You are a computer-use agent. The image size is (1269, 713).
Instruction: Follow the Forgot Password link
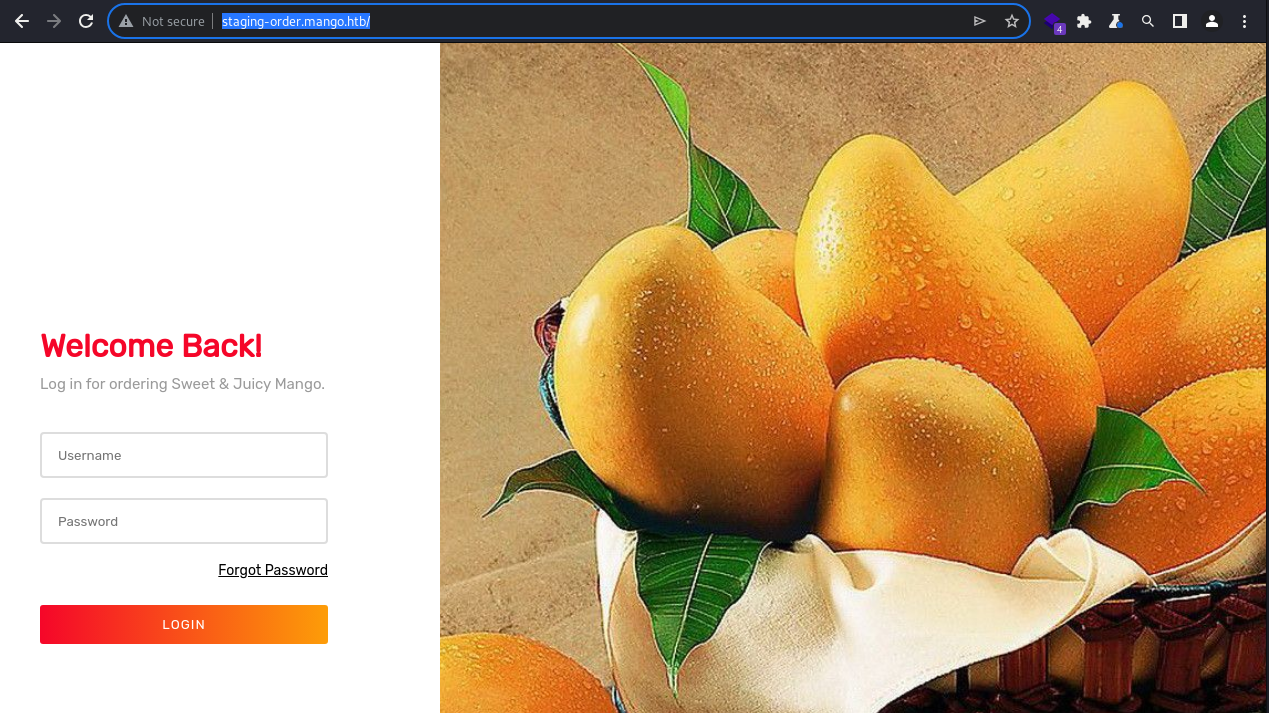pos(273,570)
